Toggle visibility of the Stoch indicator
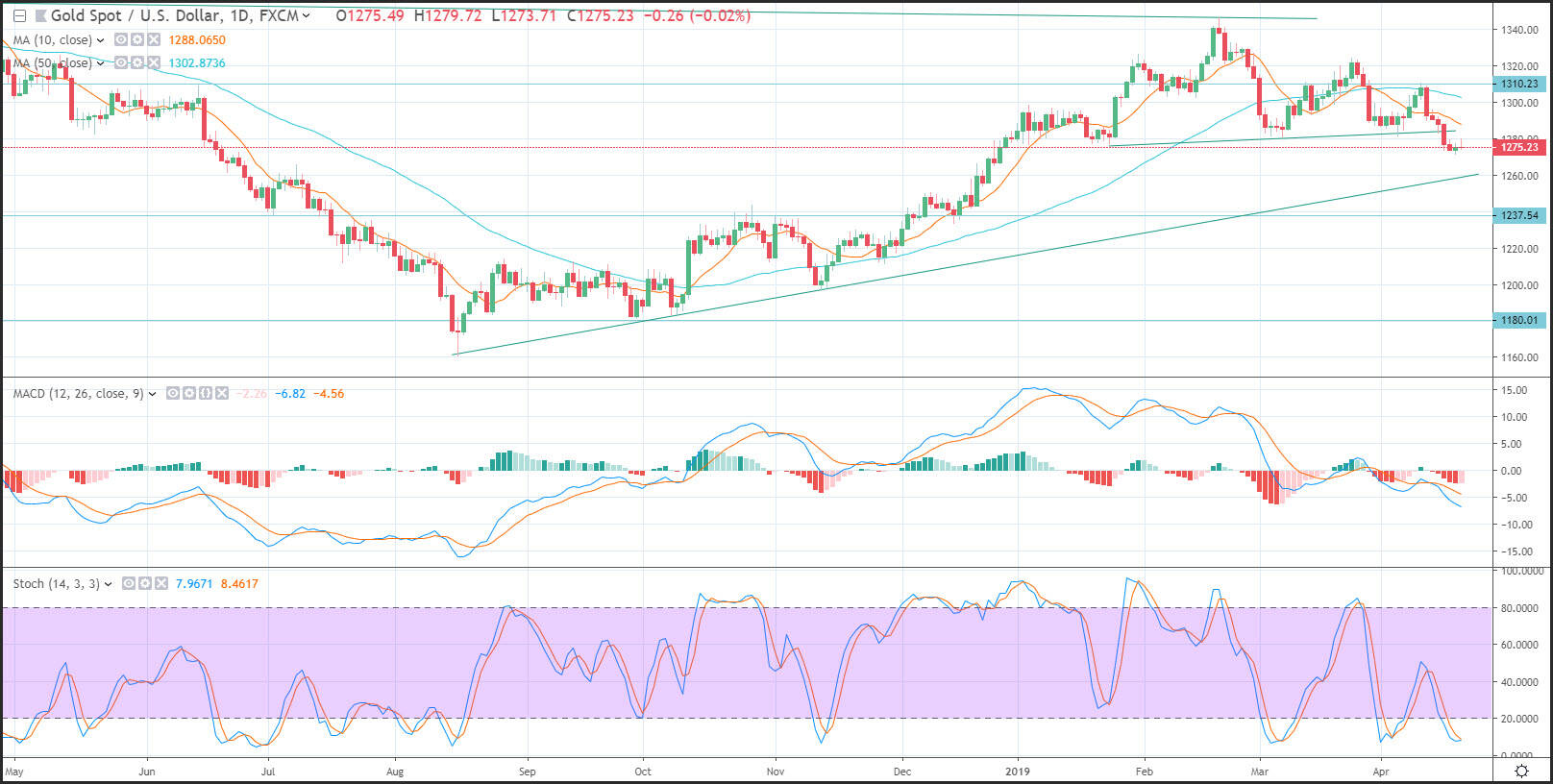Image resolution: width=1553 pixels, height=784 pixels. click(129, 584)
